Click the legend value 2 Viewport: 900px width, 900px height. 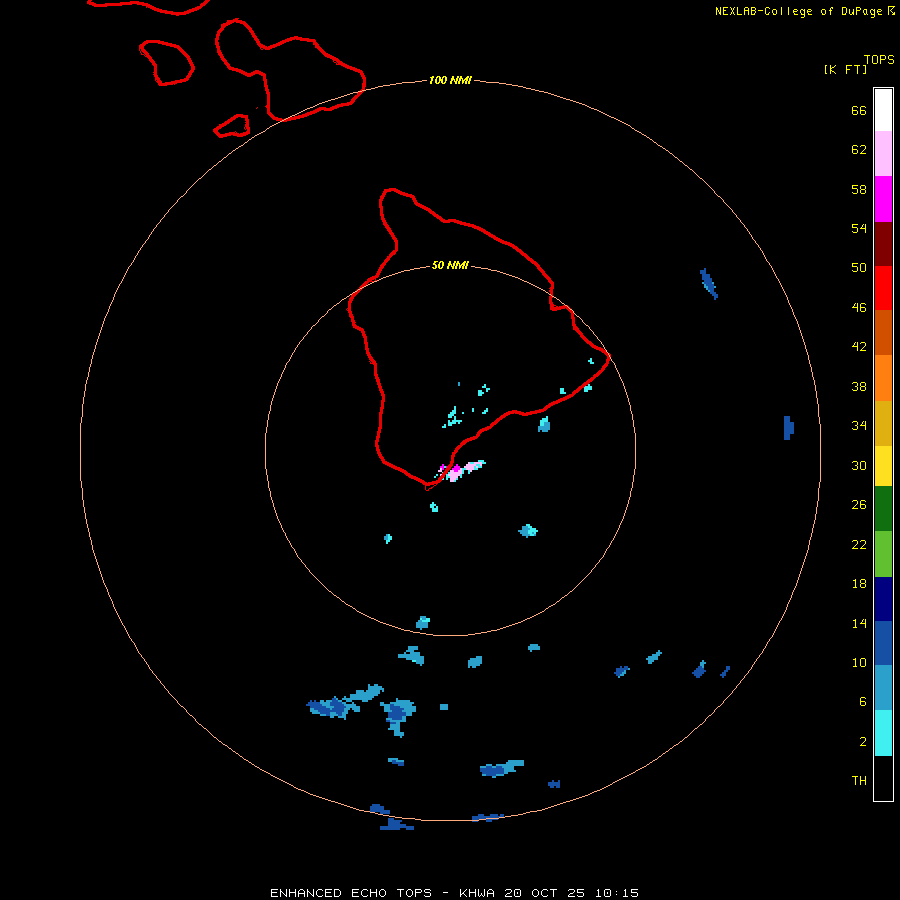(862, 742)
